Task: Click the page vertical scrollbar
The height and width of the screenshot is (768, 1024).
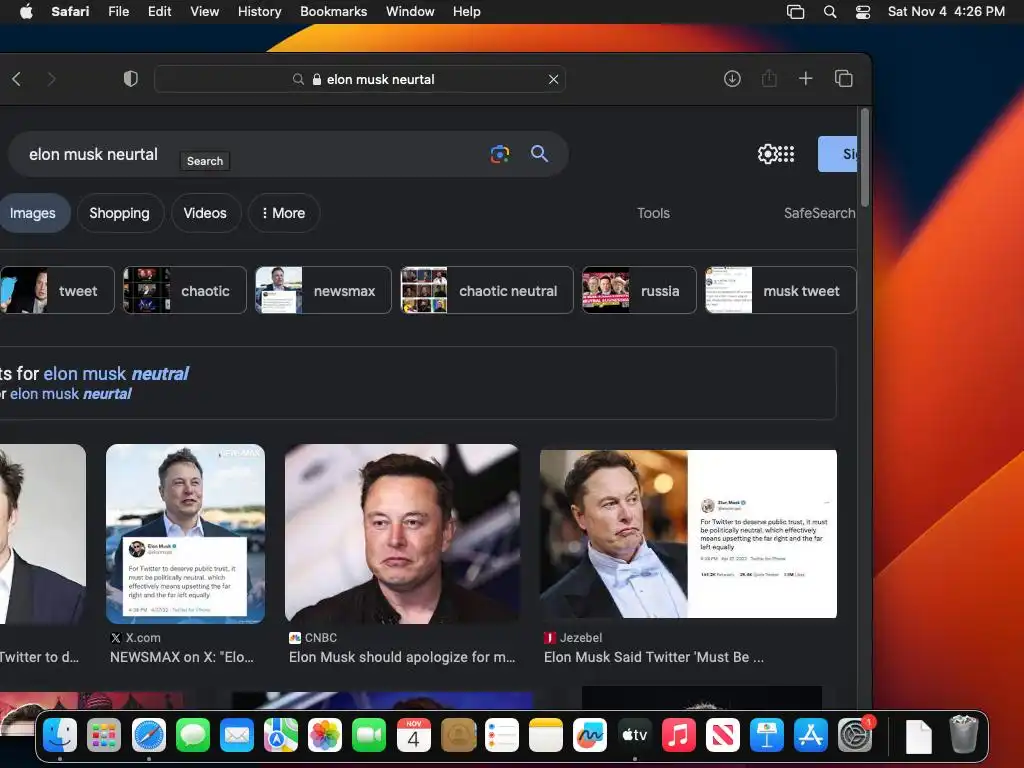Action: click(865, 157)
